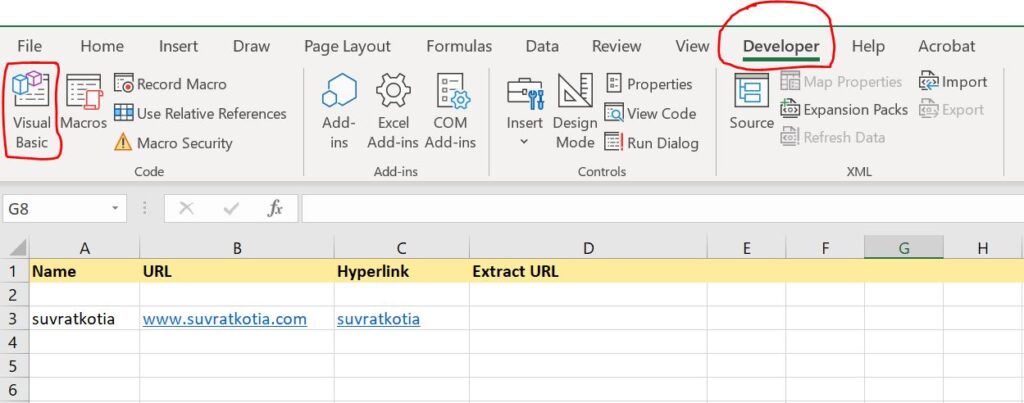Viewport: 1024px width, 403px height.
Task: Select column C header
Action: (402, 248)
